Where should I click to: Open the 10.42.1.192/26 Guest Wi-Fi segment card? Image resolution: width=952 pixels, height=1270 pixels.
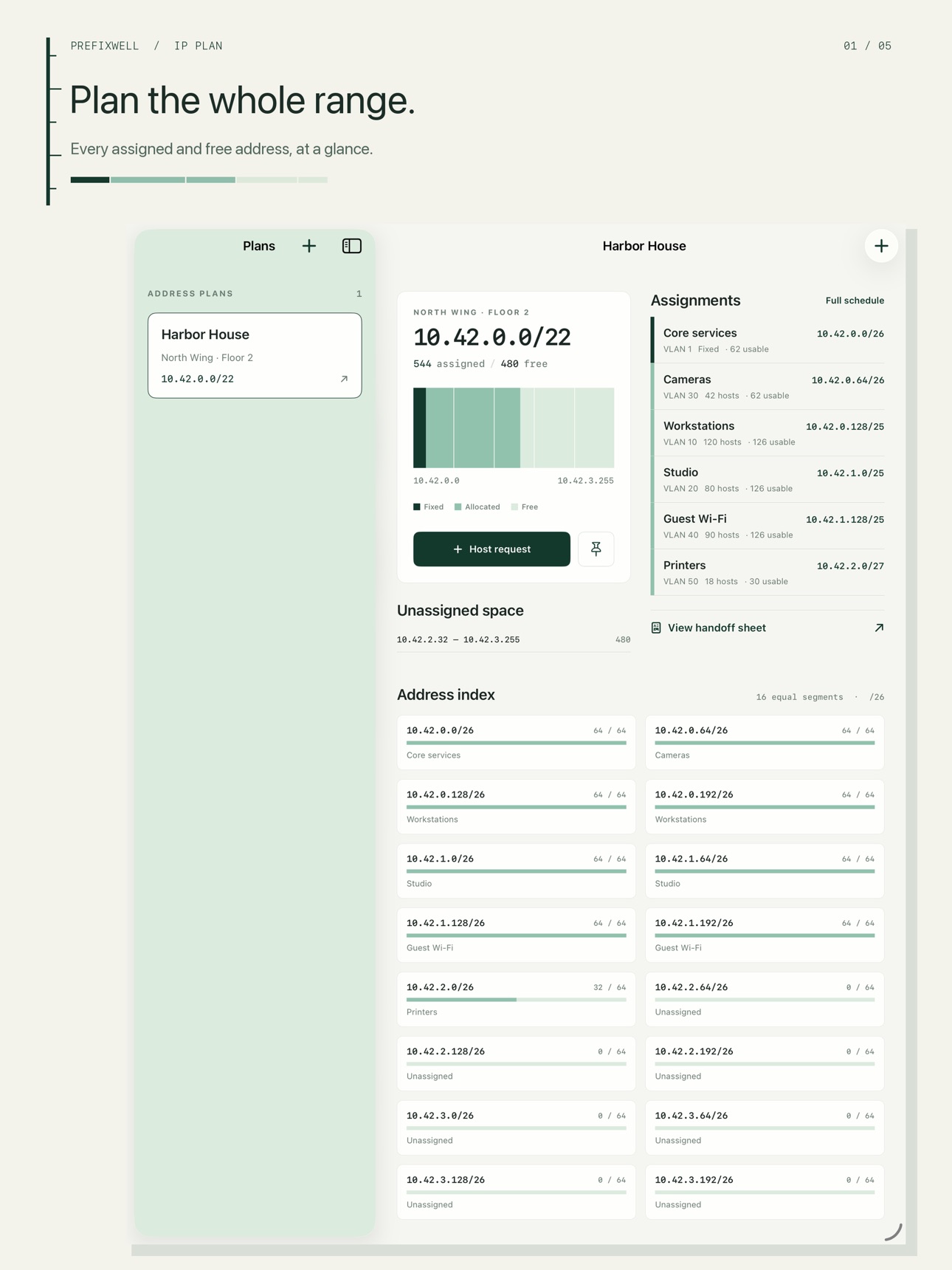tap(765, 935)
